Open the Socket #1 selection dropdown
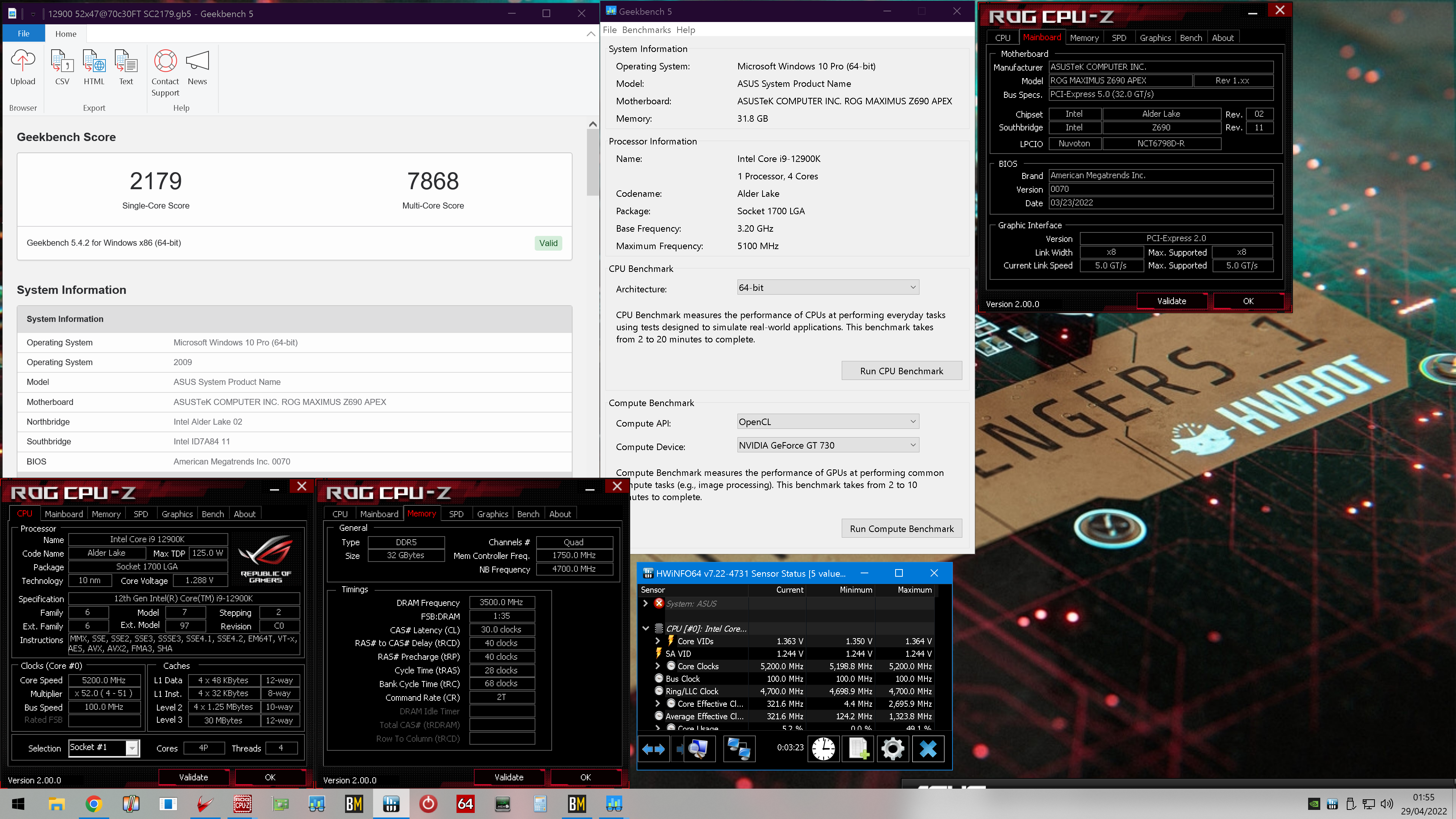 (104, 748)
